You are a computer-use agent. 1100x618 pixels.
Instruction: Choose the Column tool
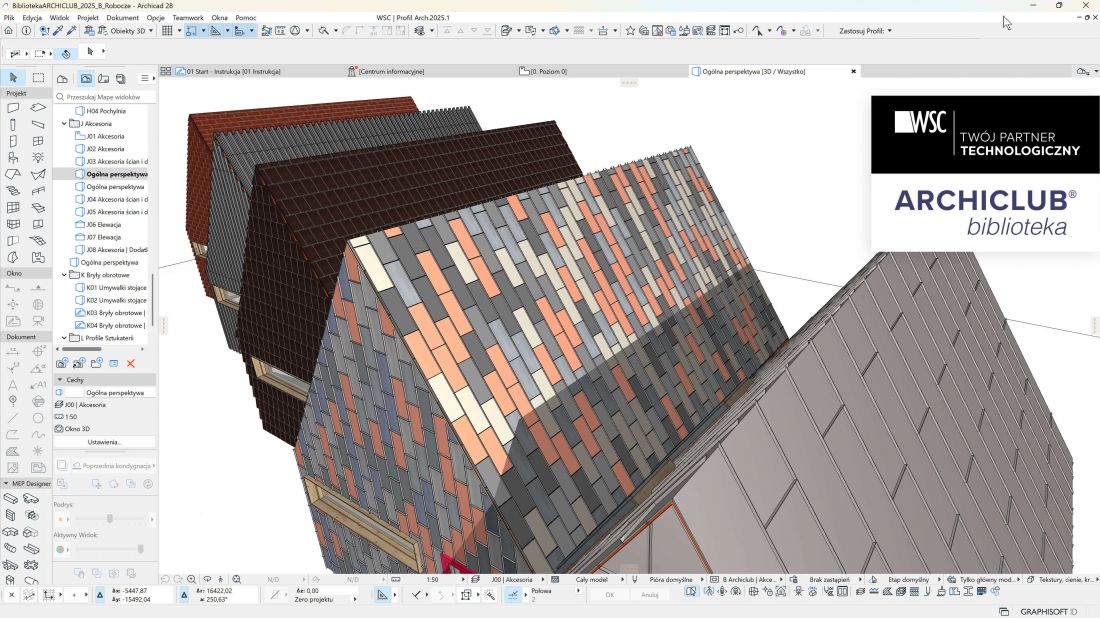tap(13, 125)
